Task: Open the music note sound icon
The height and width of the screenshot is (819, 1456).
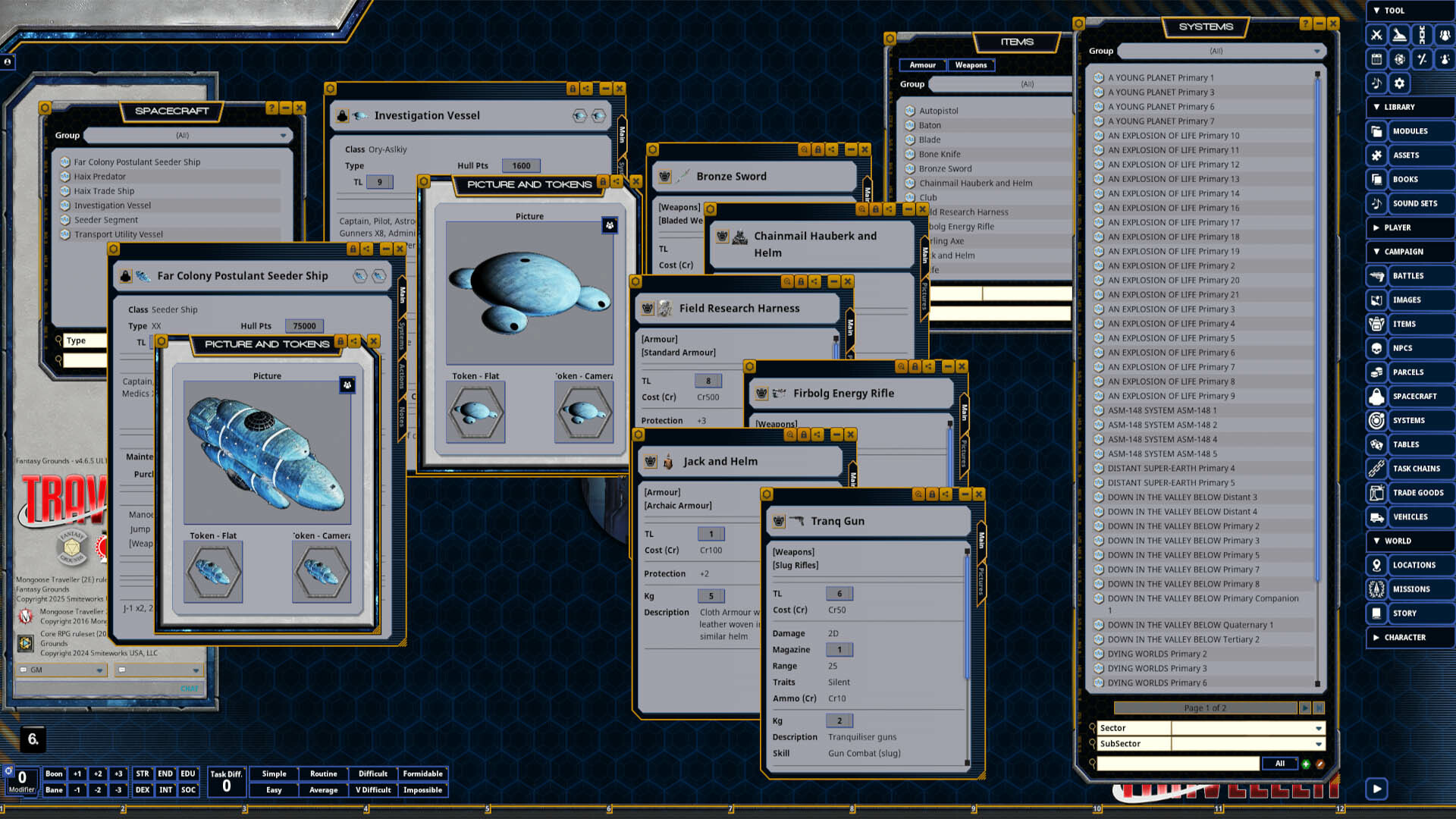Action: tap(1376, 83)
